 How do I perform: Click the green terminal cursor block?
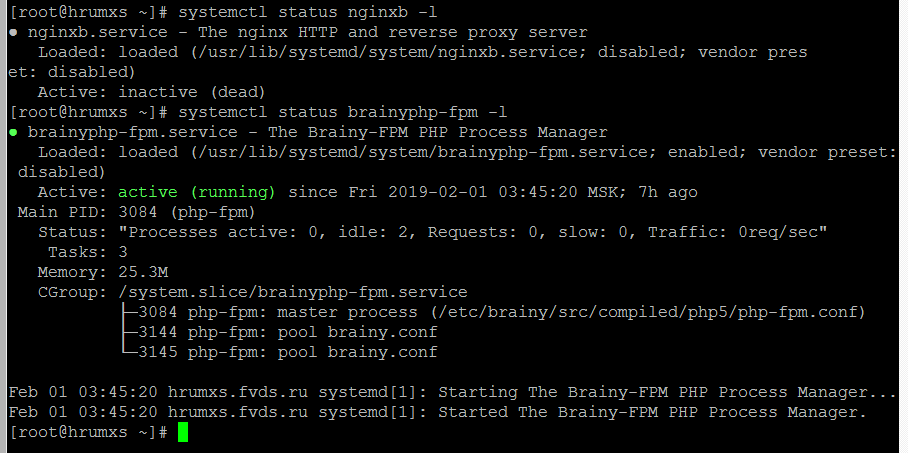tap(182, 432)
